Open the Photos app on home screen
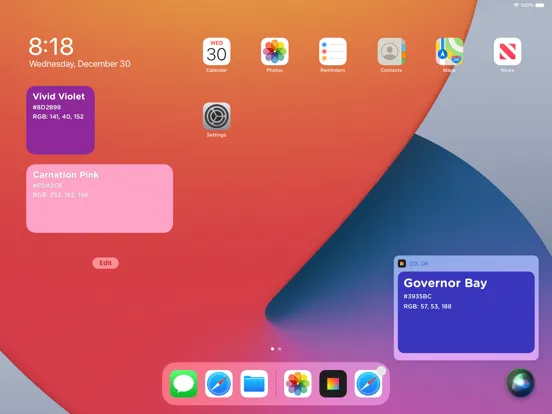The width and height of the screenshot is (552, 414). (x=275, y=51)
